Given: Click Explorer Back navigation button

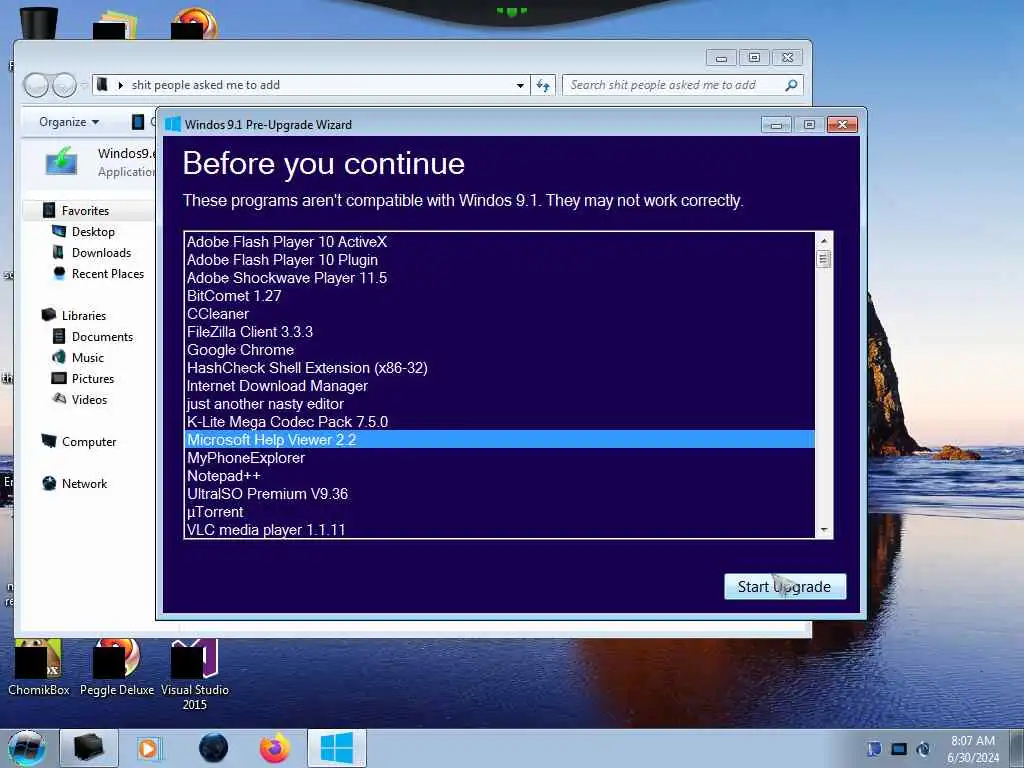Looking at the screenshot, I should 36,85.
